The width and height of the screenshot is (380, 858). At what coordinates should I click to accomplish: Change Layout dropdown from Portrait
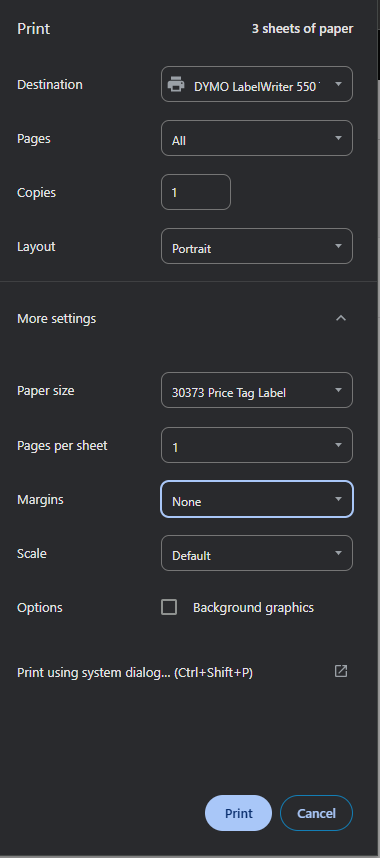[x=257, y=246]
